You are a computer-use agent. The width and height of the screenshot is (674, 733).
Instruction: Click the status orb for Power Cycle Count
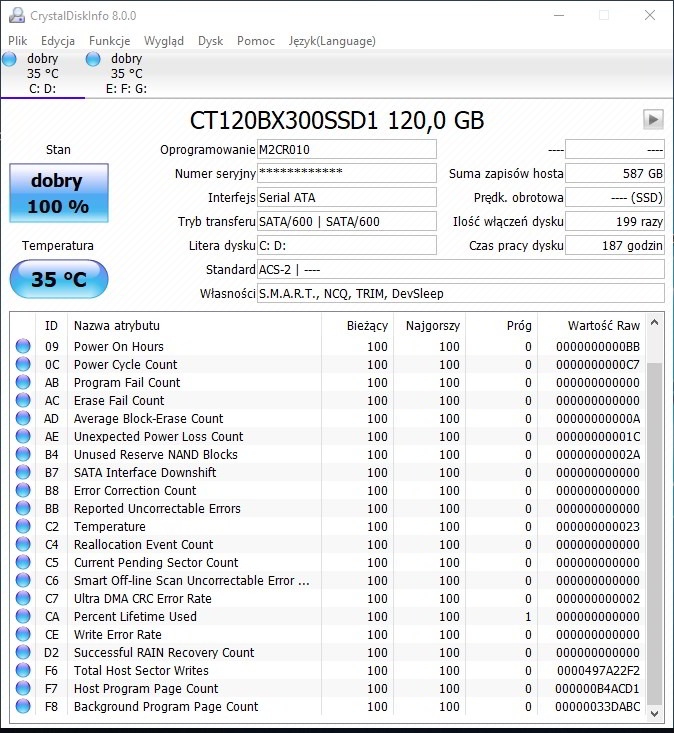pos(23,364)
